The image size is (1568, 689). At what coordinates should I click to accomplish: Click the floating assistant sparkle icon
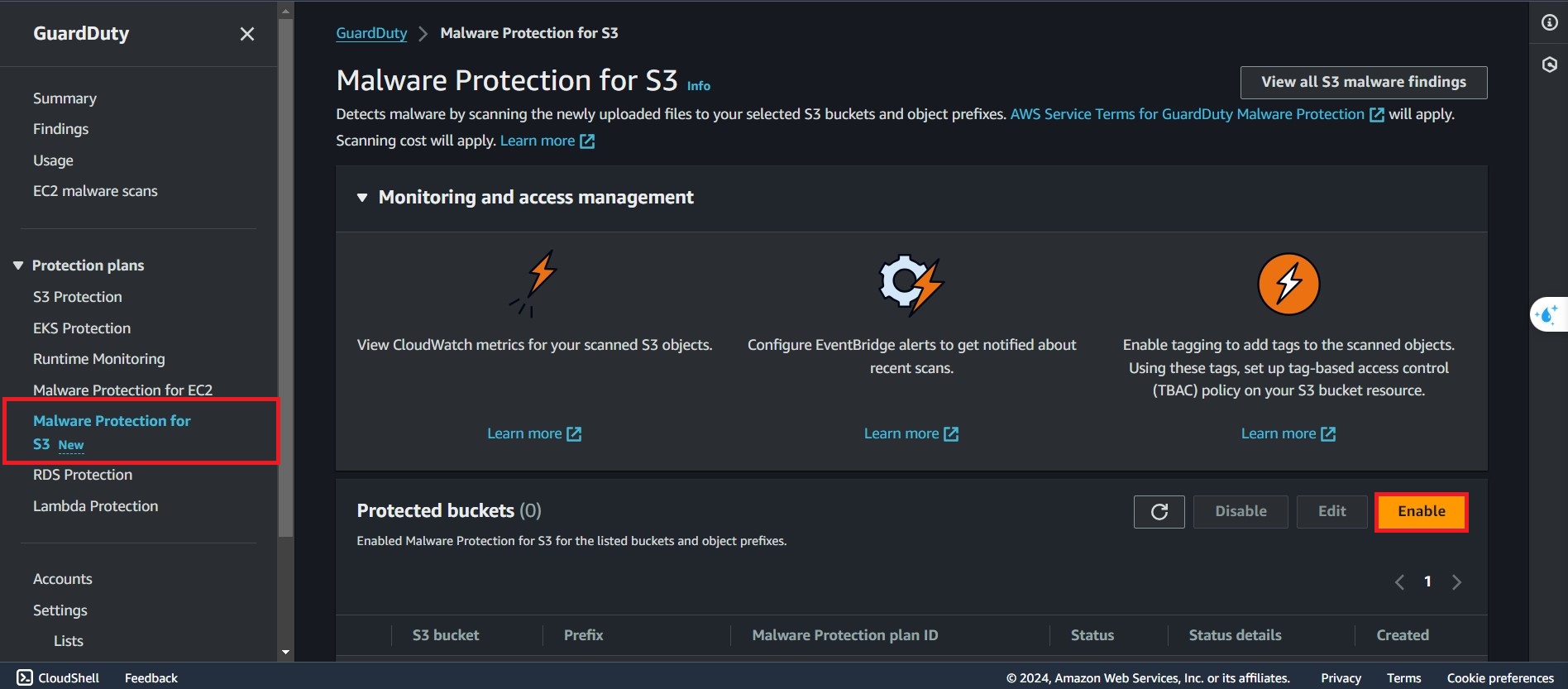(1546, 314)
